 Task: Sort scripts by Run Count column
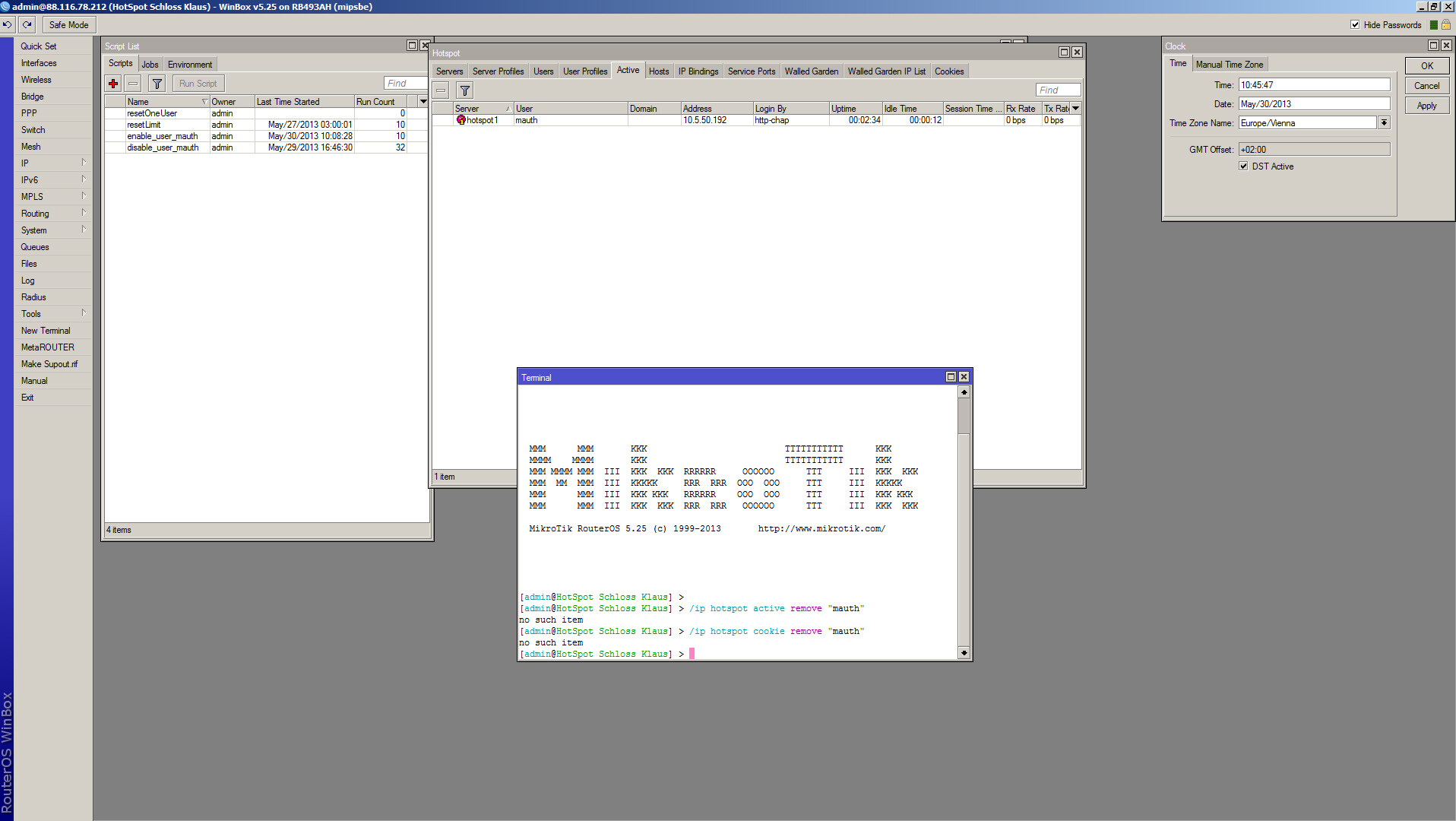tap(381, 102)
